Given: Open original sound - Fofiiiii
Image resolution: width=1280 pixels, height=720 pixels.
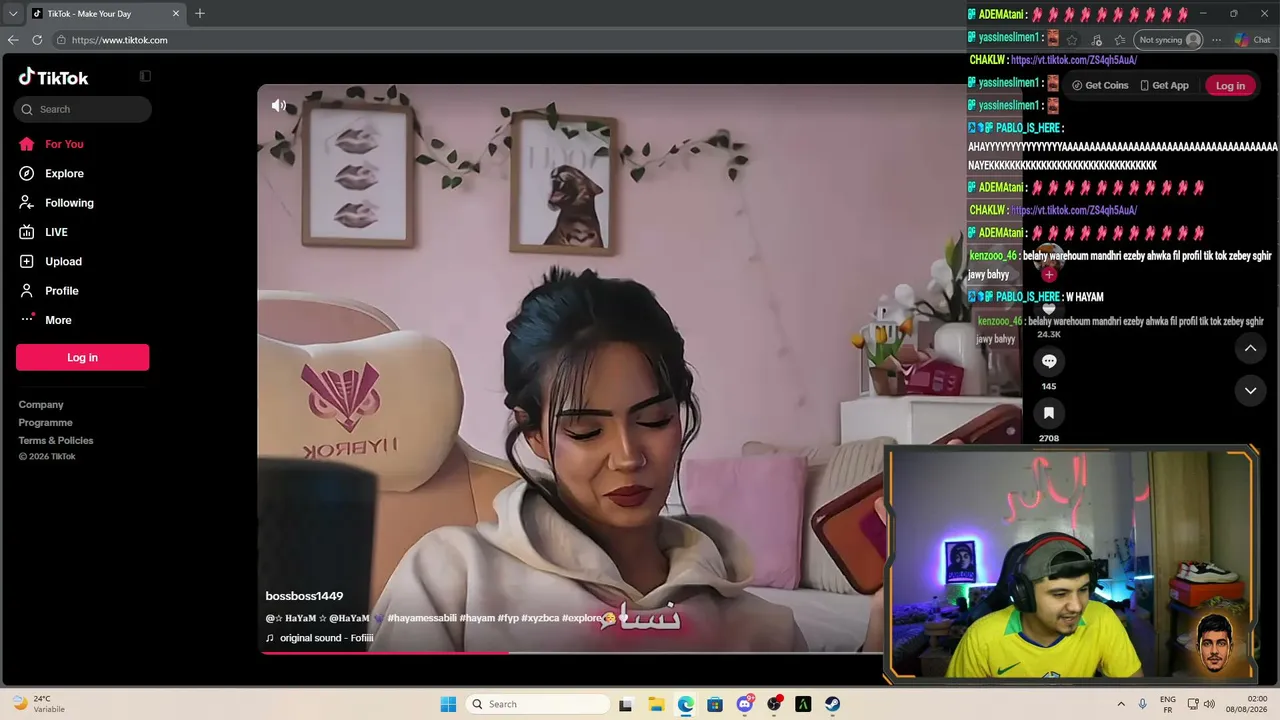Looking at the screenshot, I should pyautogui.click(x=320, y=638).
